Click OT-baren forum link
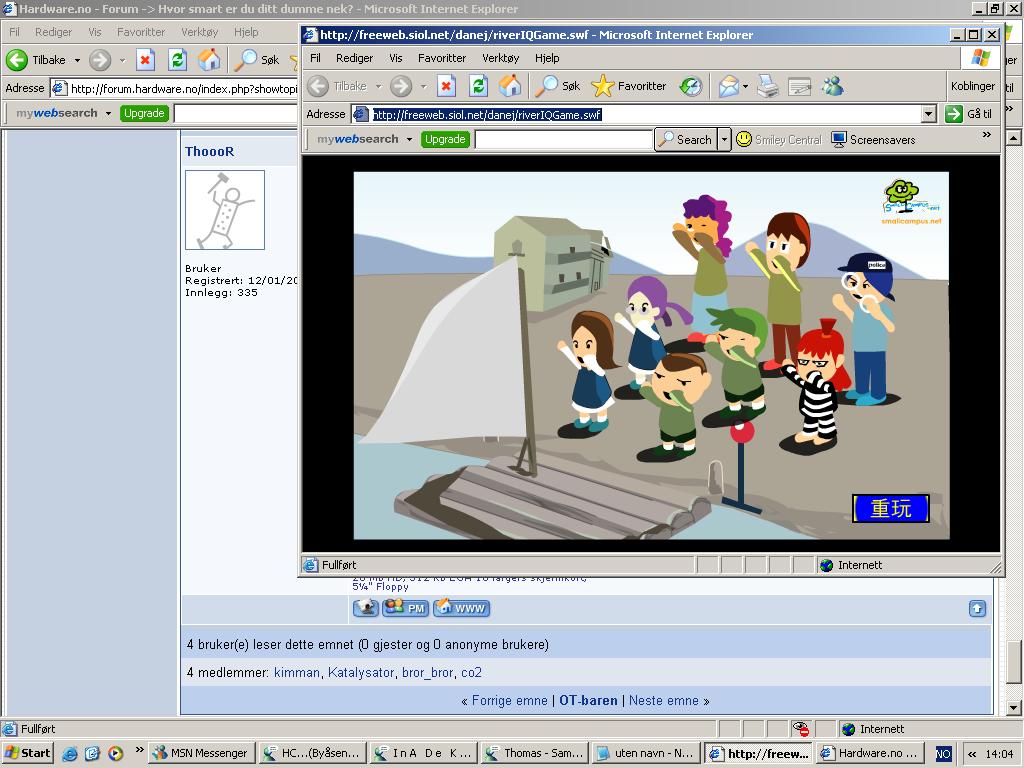Image resolution: width=1024 pixels, height=768 pixels. click(x=588, y=701)
